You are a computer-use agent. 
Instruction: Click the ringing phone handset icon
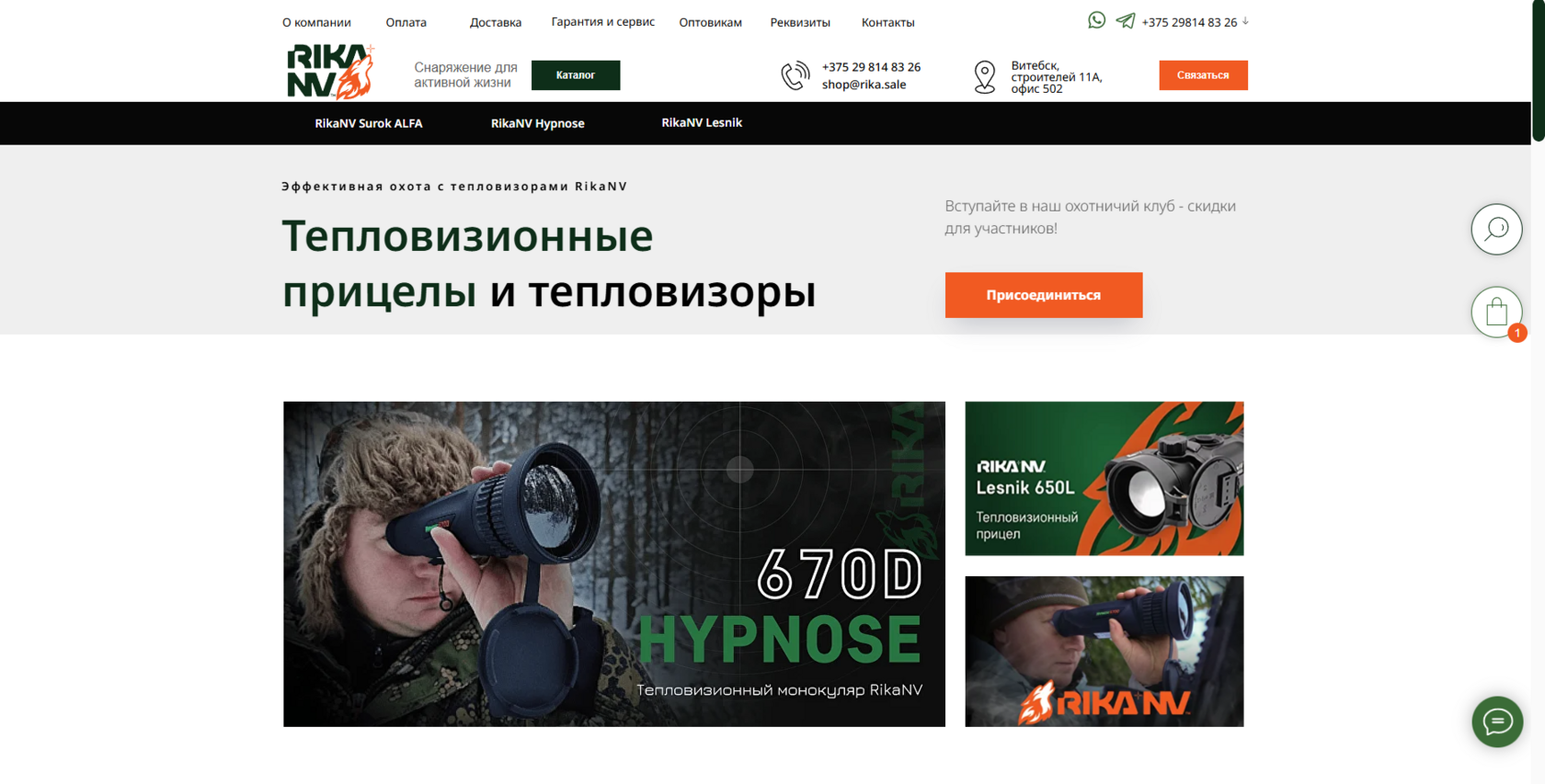(x=795, y=75)
